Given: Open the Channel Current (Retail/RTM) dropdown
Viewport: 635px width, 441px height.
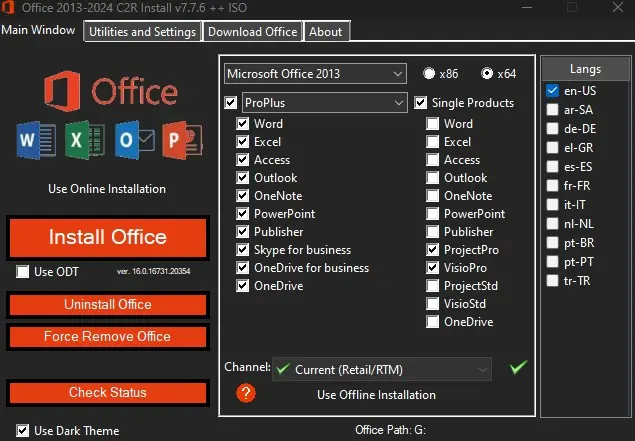Looking at the screenshot, I should click(x=382, y=369).
